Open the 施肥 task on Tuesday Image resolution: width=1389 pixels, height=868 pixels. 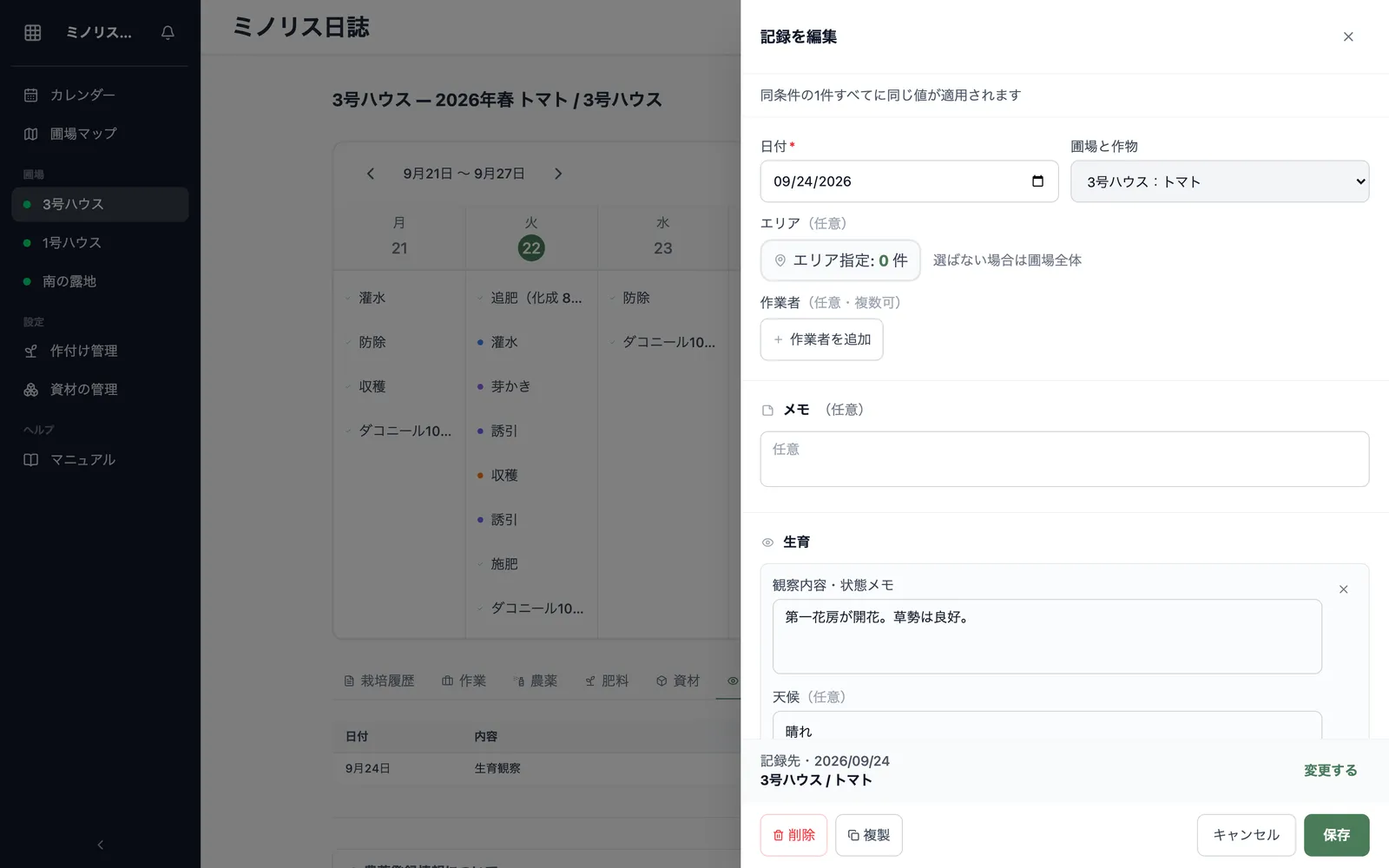click(531, 564)
